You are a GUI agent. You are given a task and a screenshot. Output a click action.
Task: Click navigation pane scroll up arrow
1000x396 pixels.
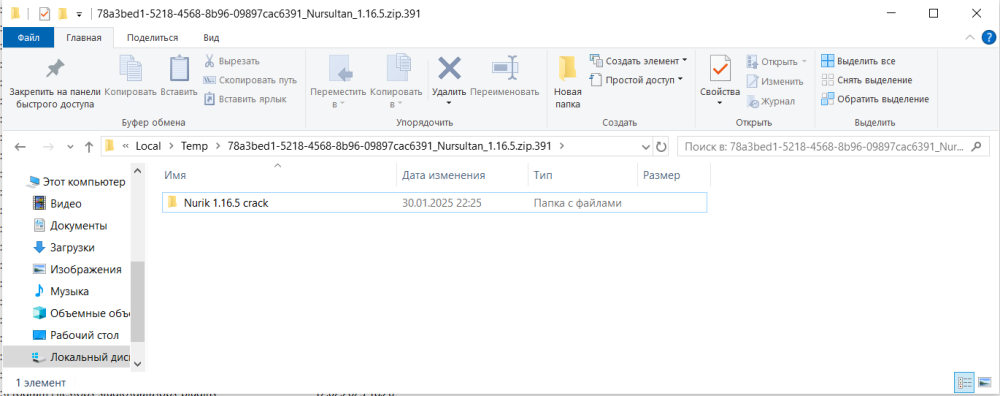[x=138, y=171]
